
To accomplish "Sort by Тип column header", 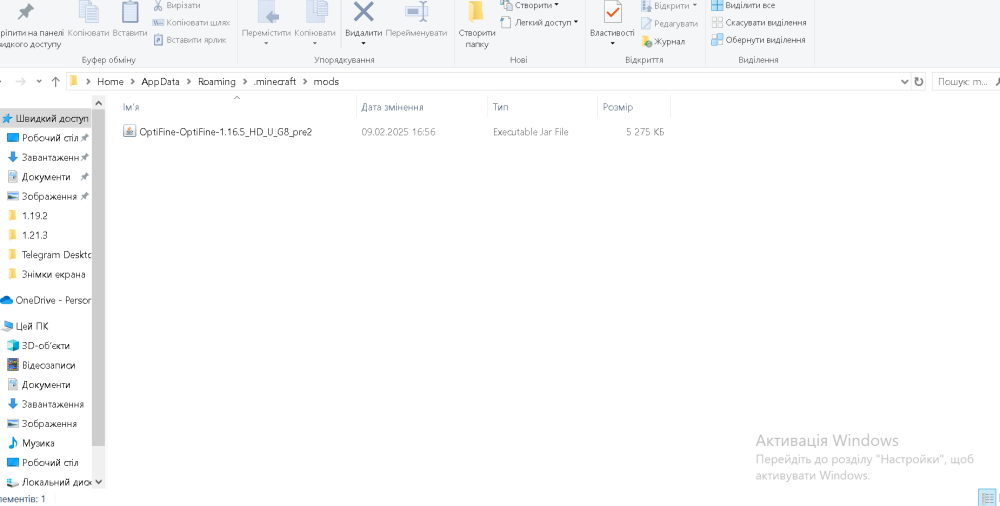I will [543, 107].
